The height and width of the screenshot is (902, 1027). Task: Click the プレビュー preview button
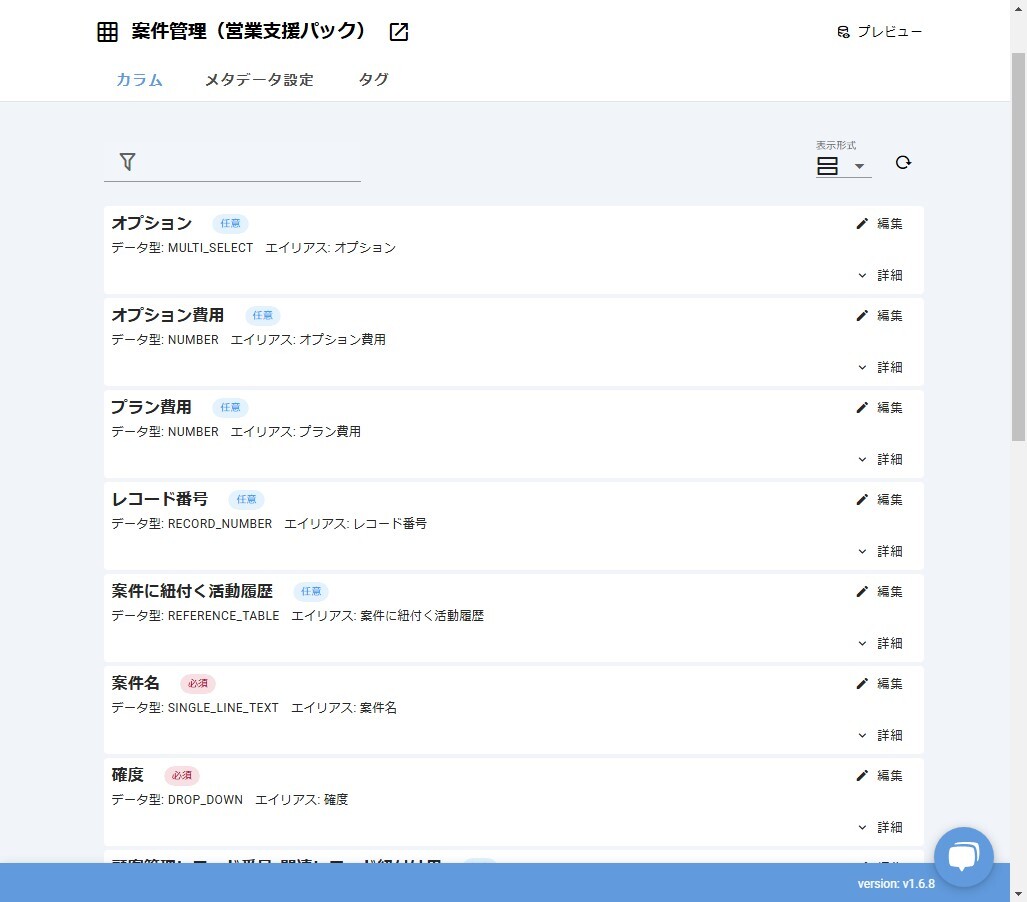tap(880, 31)
